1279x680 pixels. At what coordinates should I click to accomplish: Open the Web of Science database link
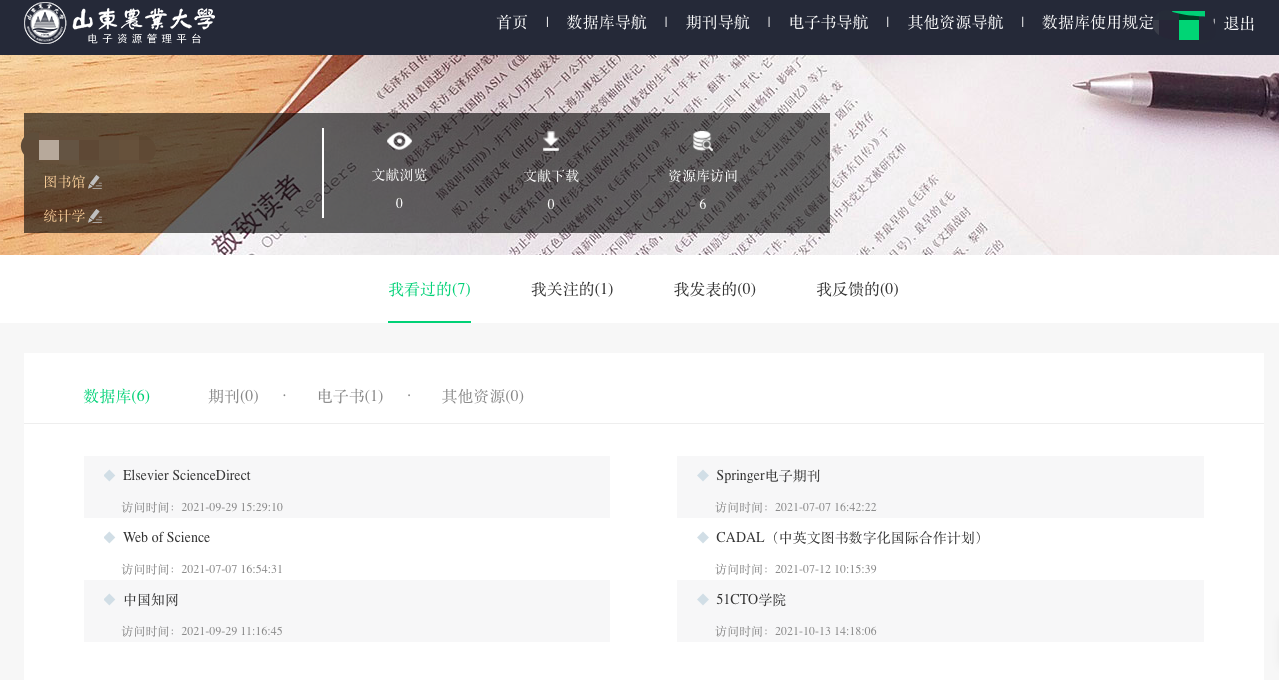[166, 538]
